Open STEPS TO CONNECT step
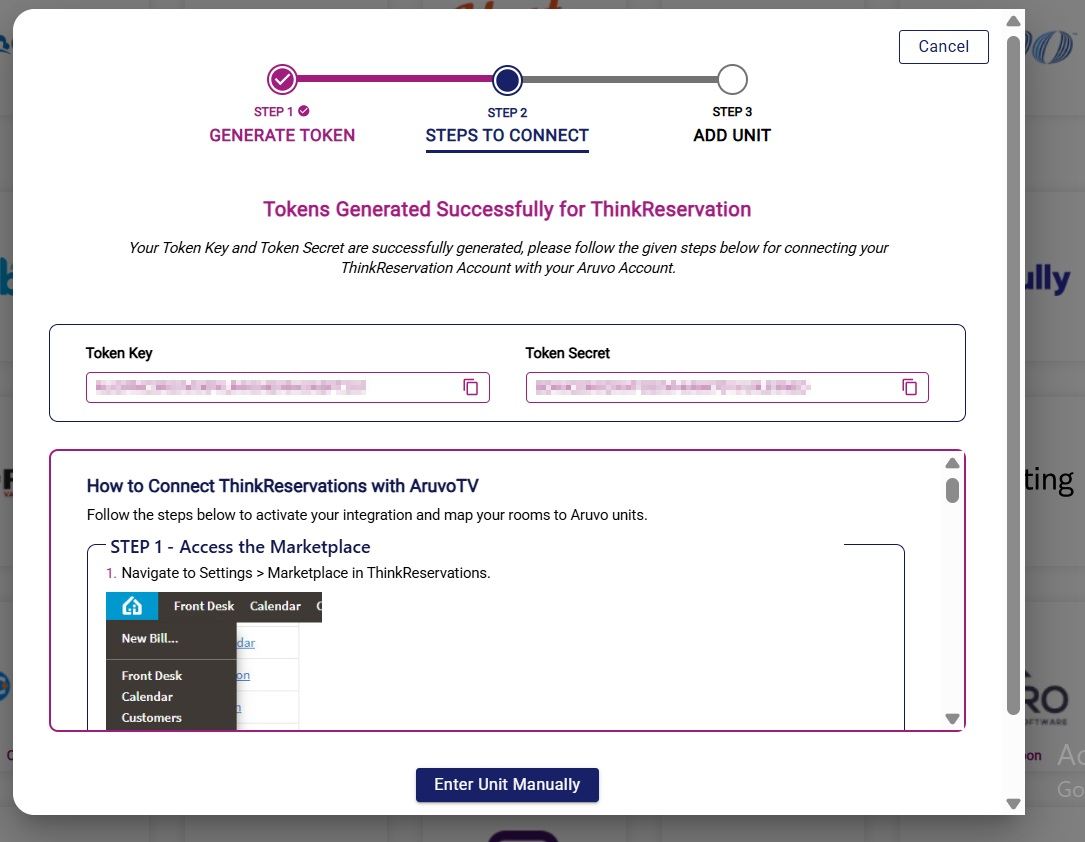The image size is (1085, 842). 507,136
